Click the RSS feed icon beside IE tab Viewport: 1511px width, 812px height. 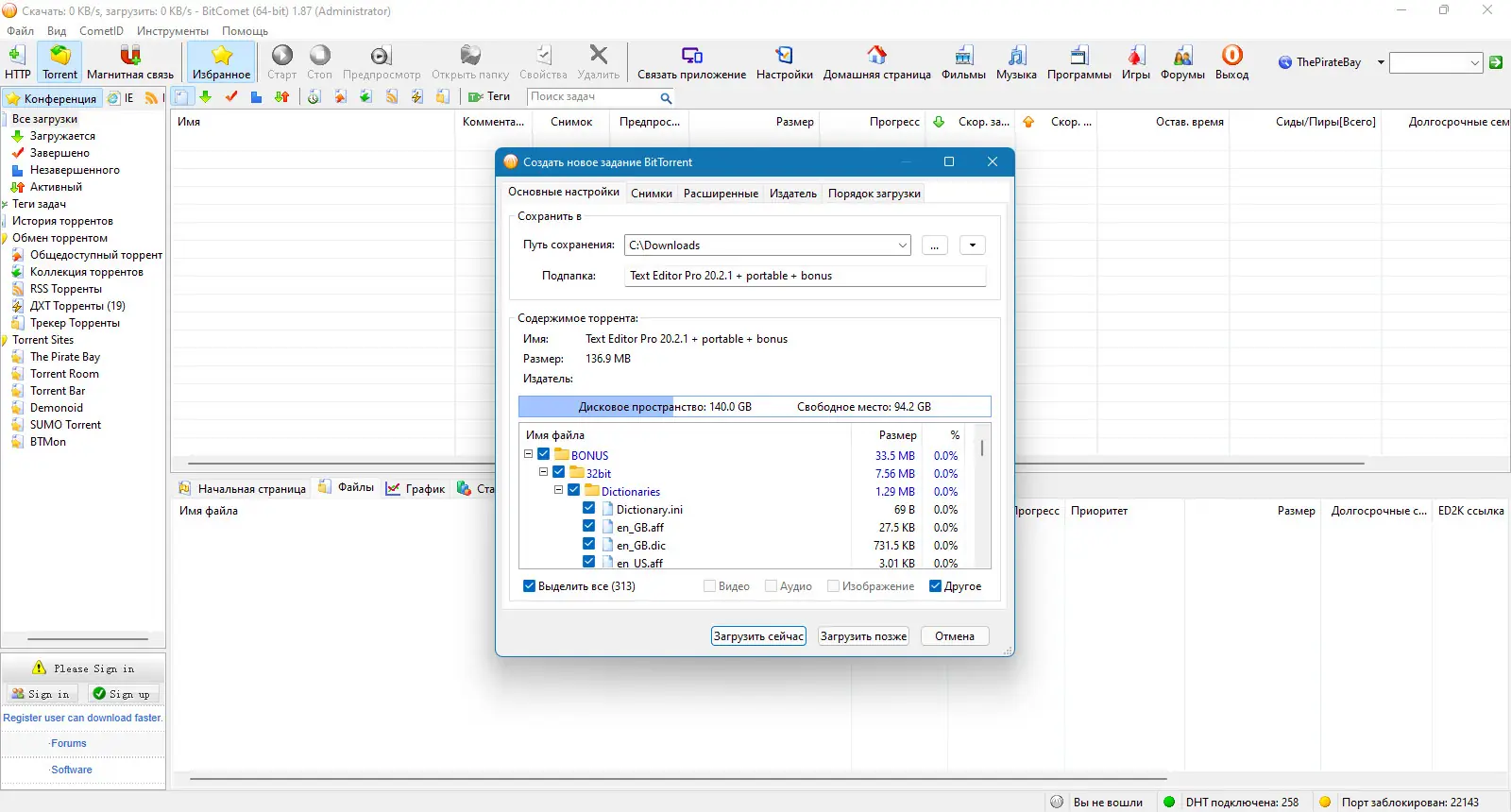151,98
